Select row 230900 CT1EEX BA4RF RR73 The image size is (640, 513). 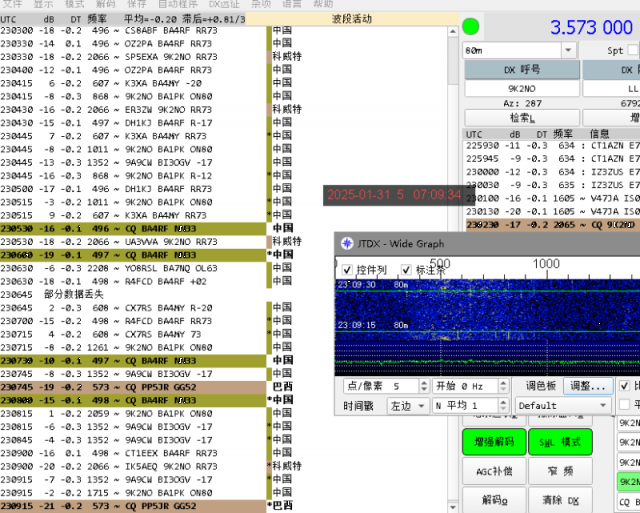pyautogui.click(x=133, y=453)
